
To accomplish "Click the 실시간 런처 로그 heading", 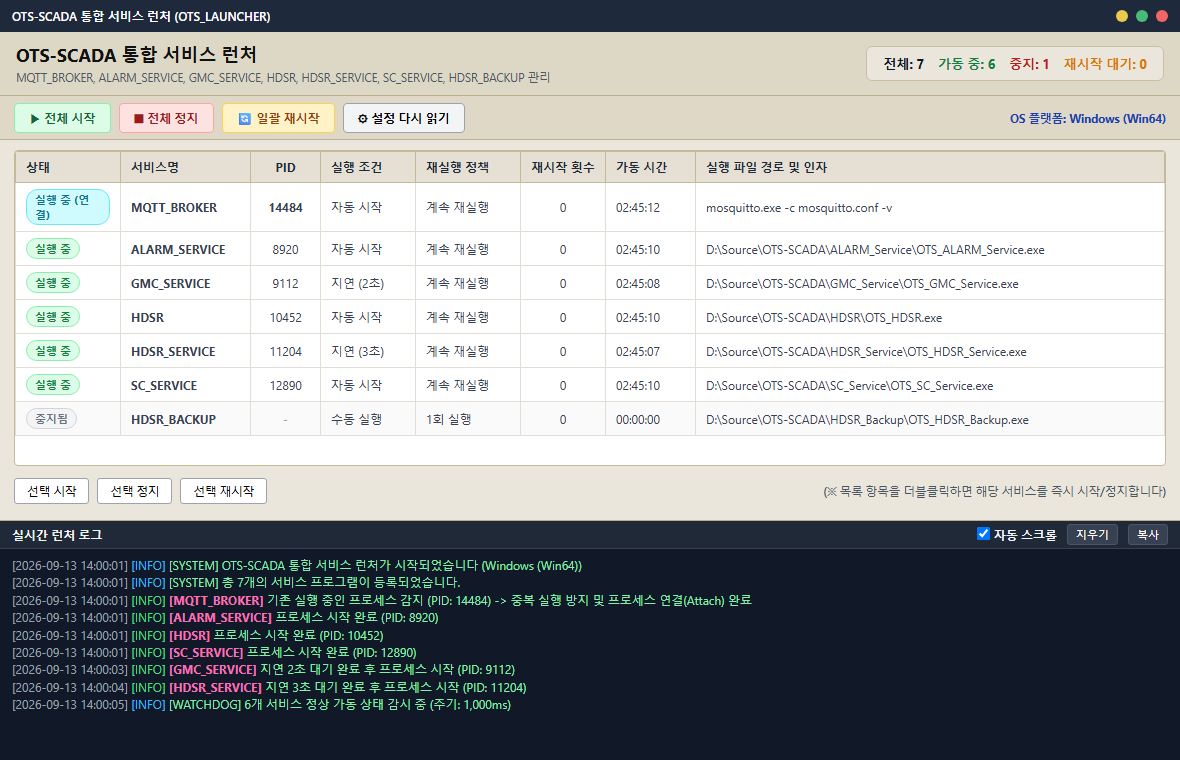I will point(57,535).
